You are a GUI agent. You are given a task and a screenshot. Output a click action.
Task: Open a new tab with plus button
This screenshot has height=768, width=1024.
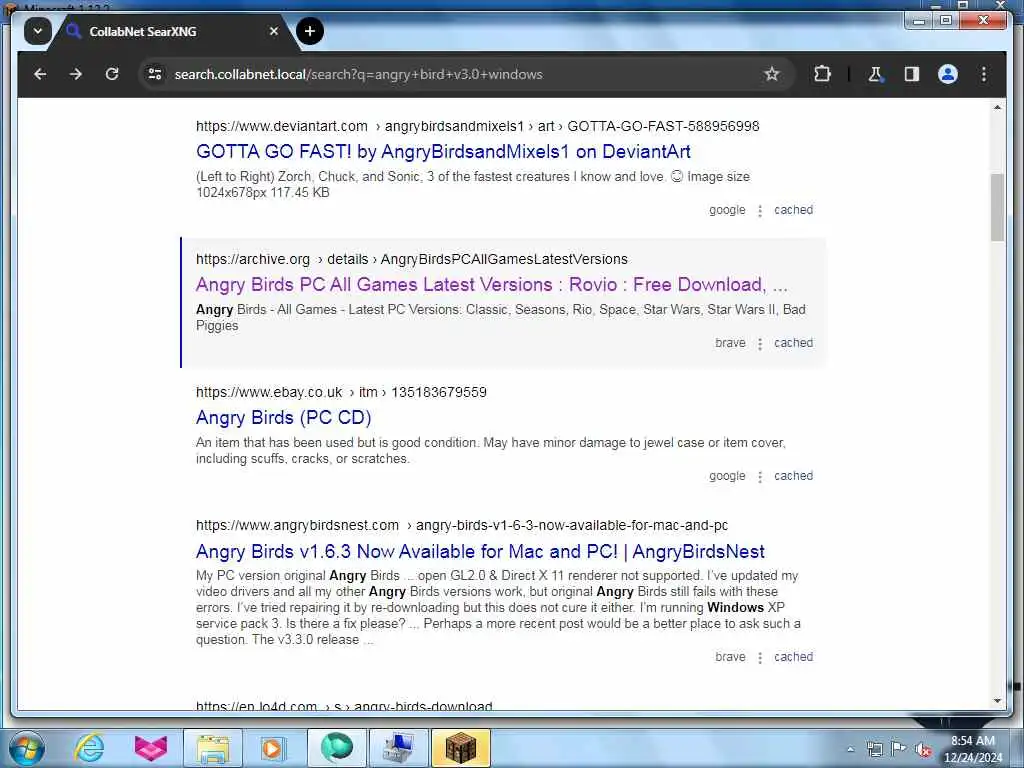[310, 31]
